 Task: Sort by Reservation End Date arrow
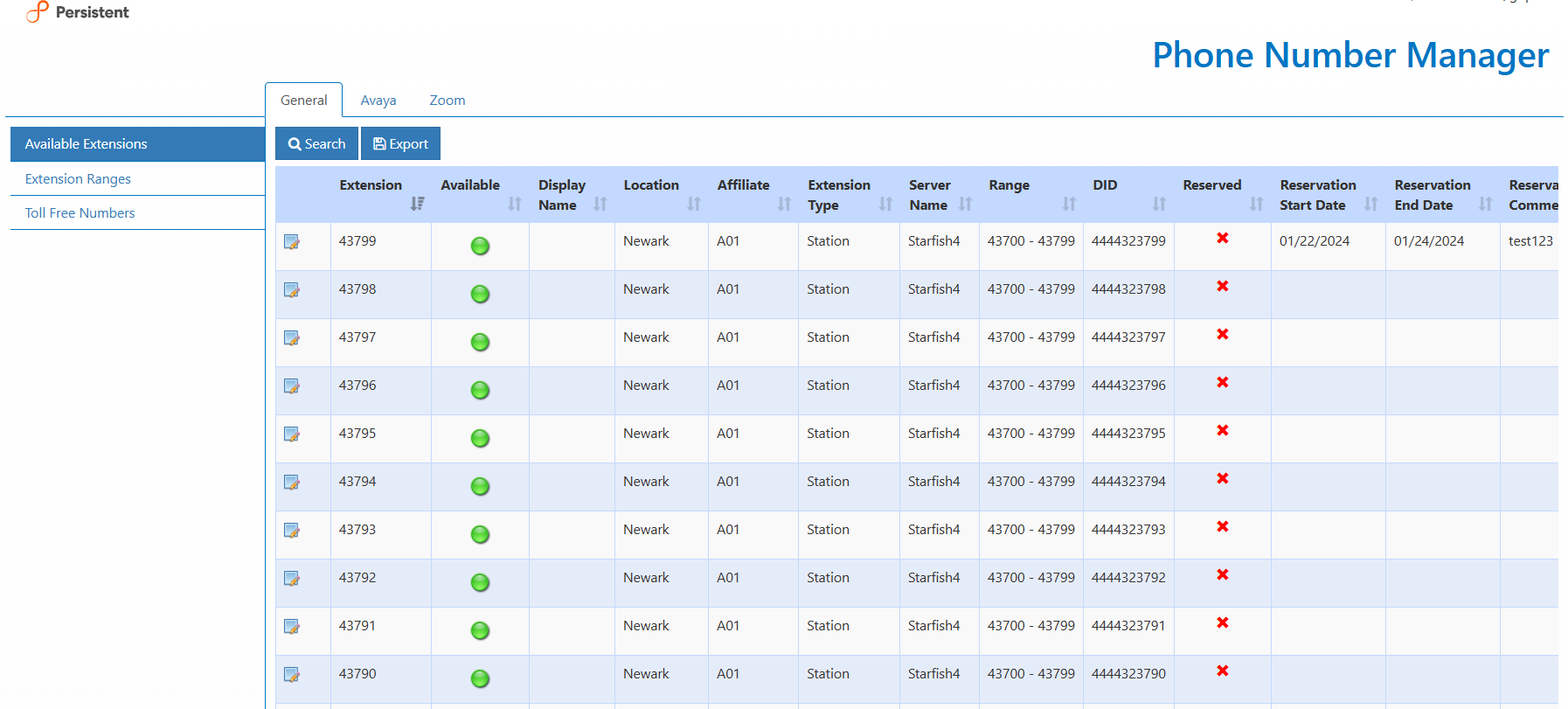[1485, 204]
